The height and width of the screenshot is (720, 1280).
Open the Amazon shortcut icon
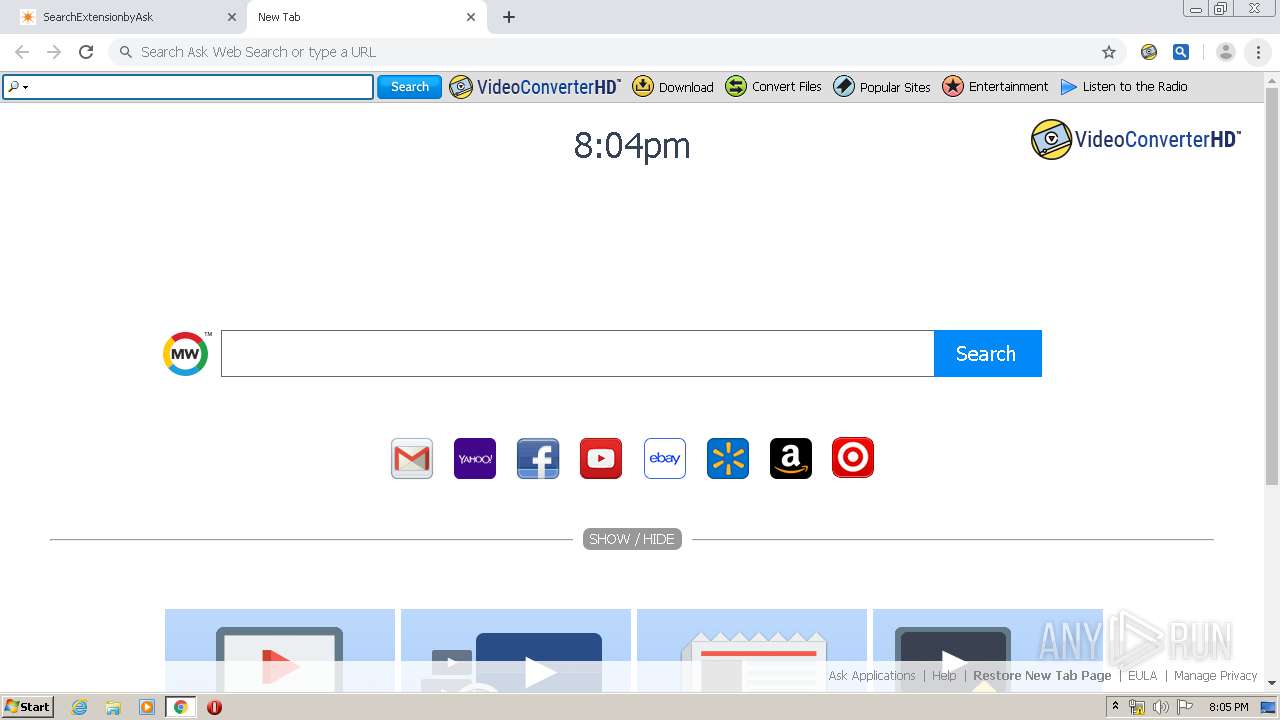pos(791,458)
